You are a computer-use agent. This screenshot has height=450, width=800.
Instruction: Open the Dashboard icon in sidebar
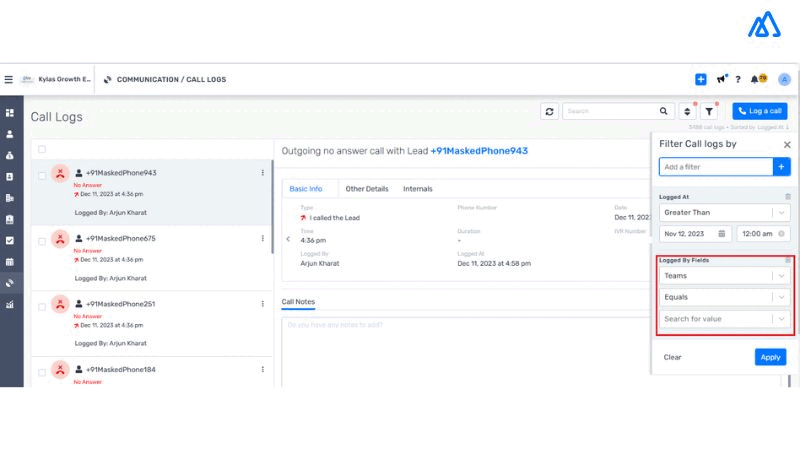[10, 113]
